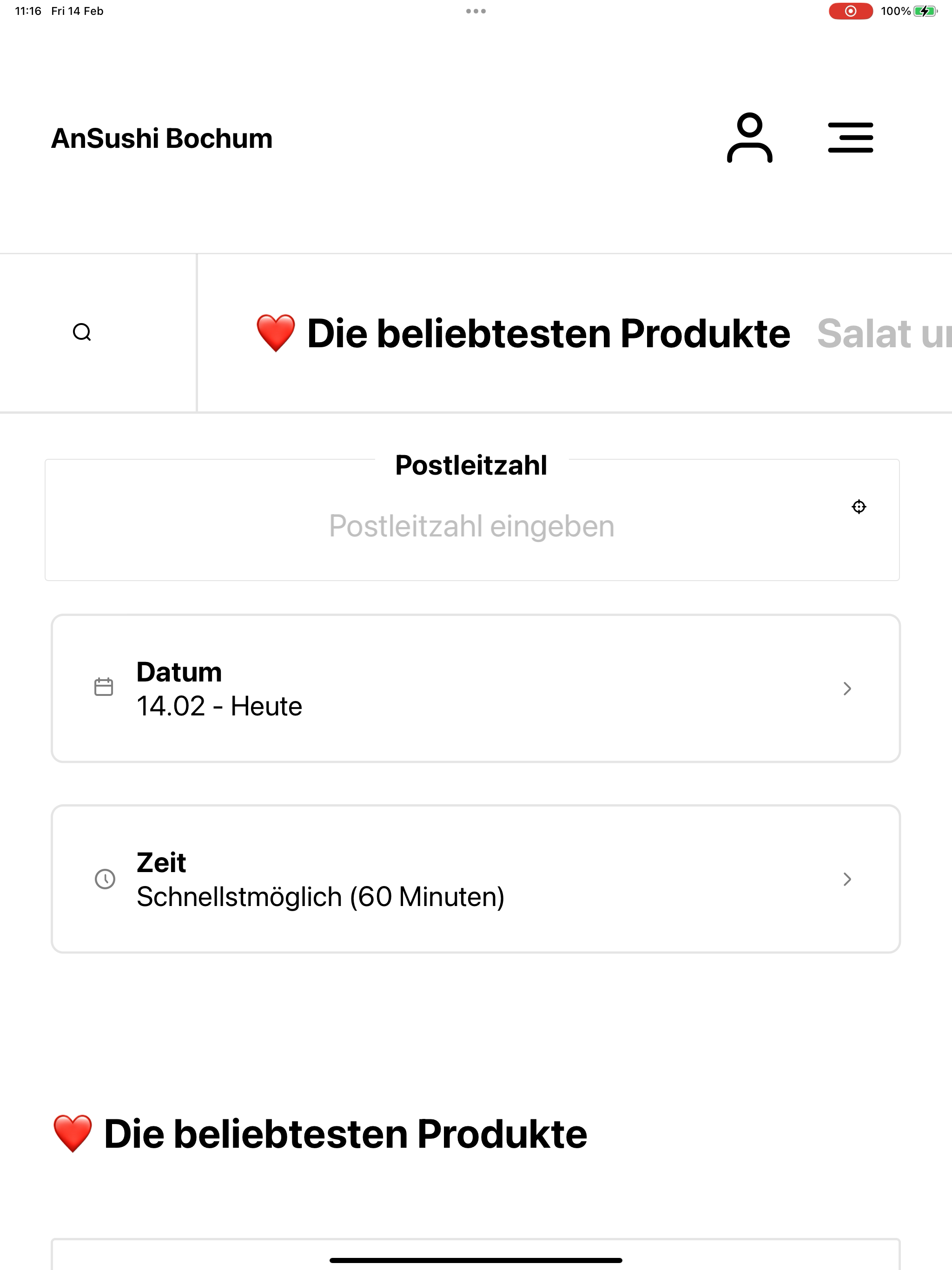Expand the Datum chevron arrow
Screen dimensions: 952x1270
pos(847,688)
